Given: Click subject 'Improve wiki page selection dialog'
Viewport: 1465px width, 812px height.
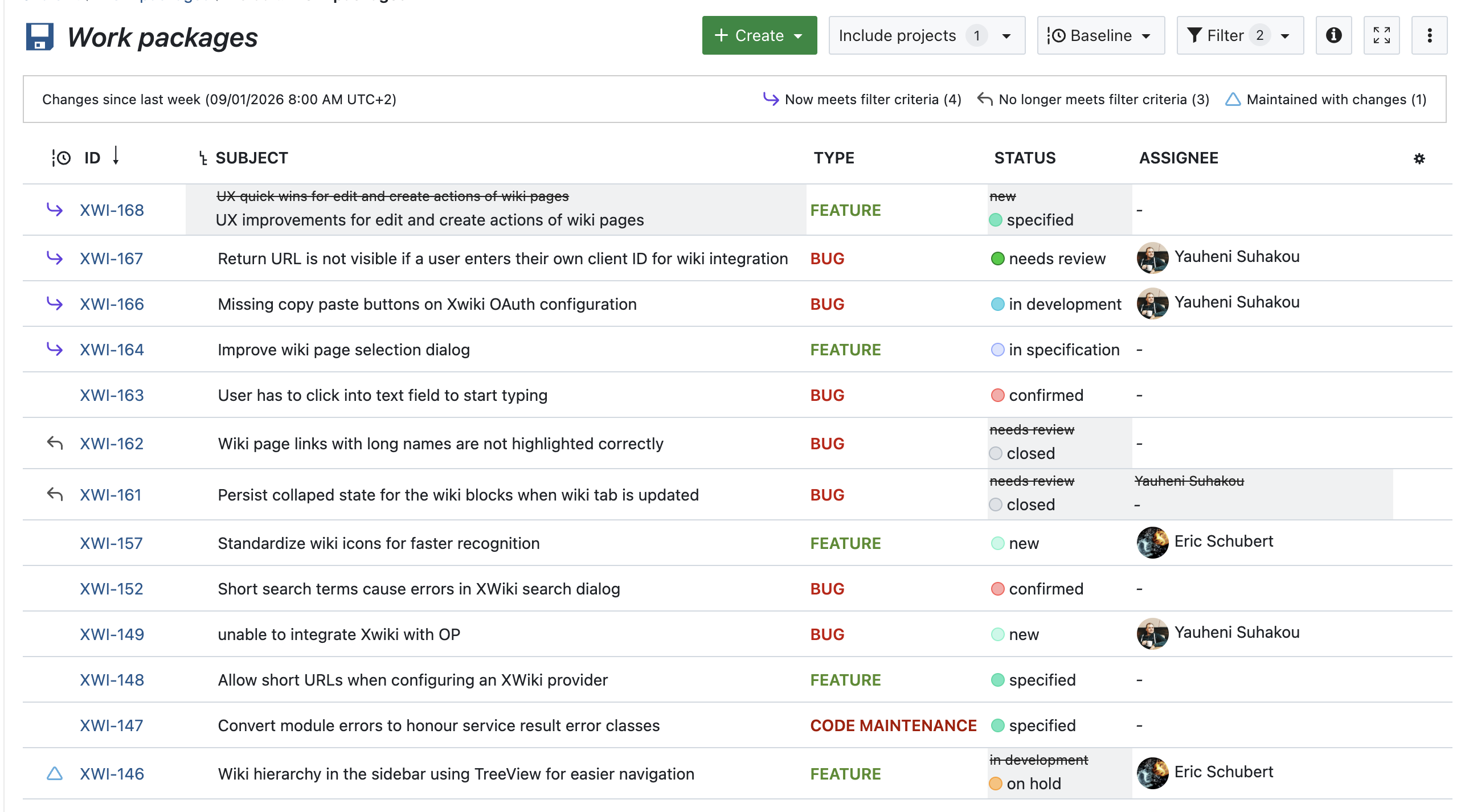Looking at the screenshot, I should pyautogui.click(x=344, y=350).
